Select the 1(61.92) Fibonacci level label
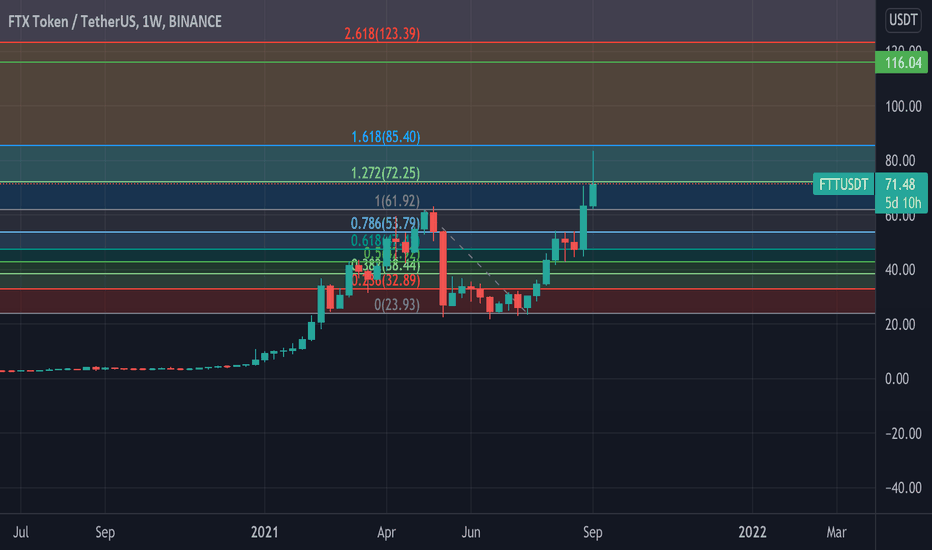The image size is (932, 550). [x=397, y=201]
